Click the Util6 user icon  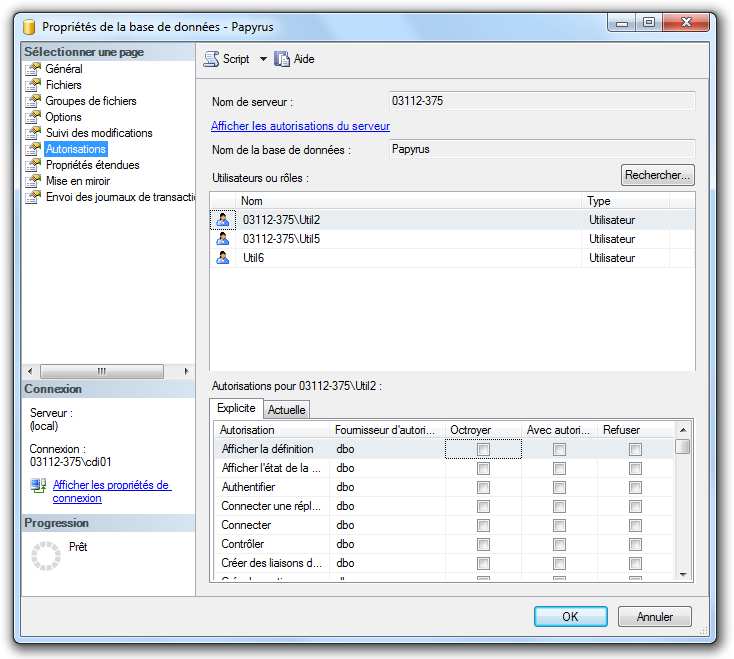click(223, 258)
